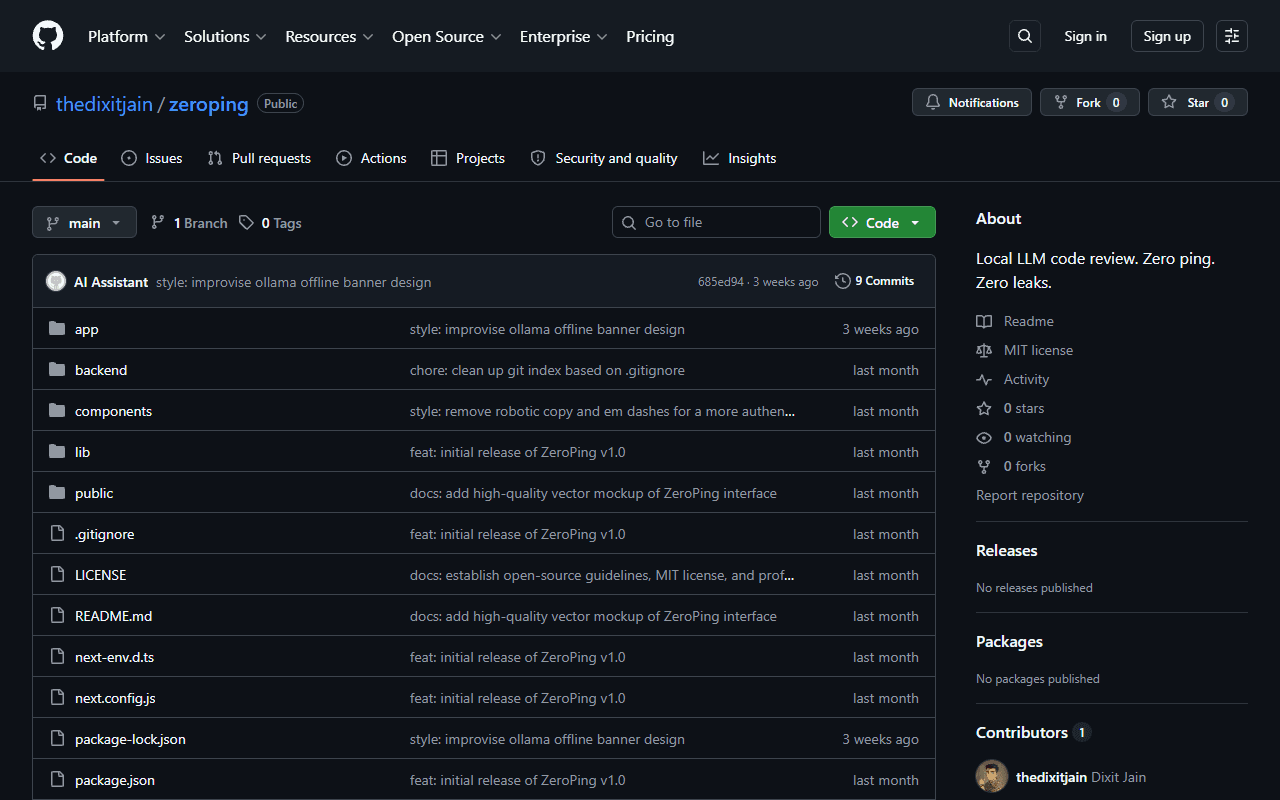The image size is (1280, 800).
Task: Click the Sign in link
Action: (1085, 36)
